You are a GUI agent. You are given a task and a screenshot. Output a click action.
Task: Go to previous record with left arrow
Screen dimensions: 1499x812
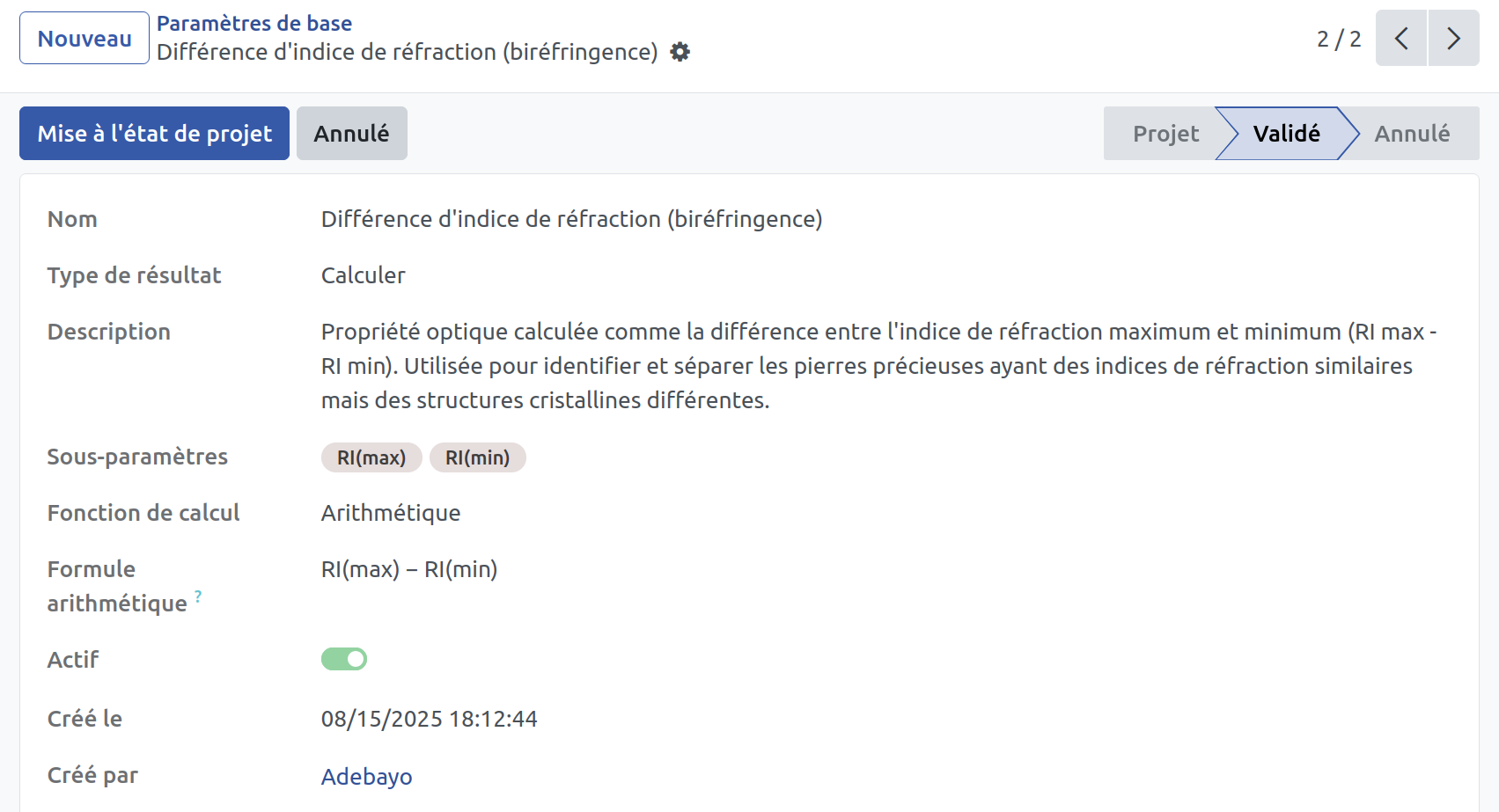point(1401,38)
